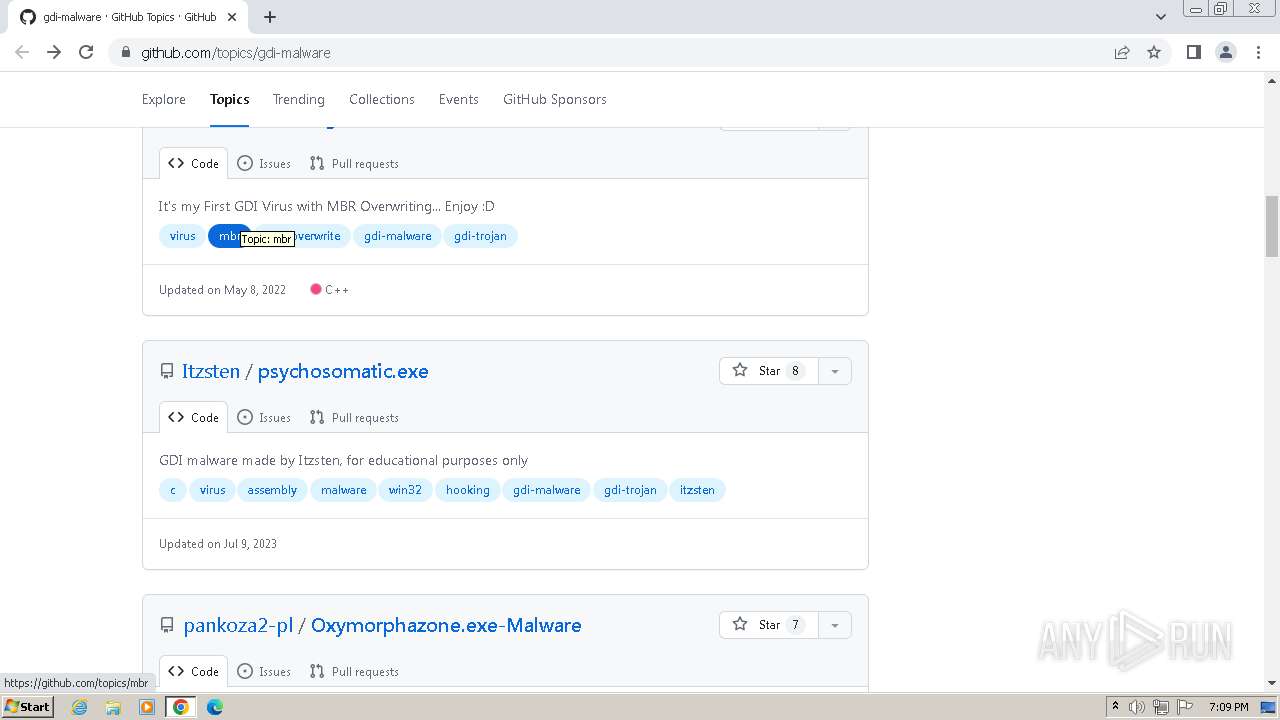
Task: Open Issues tab of psychosomatic.exe
Action: pos(264,417)
